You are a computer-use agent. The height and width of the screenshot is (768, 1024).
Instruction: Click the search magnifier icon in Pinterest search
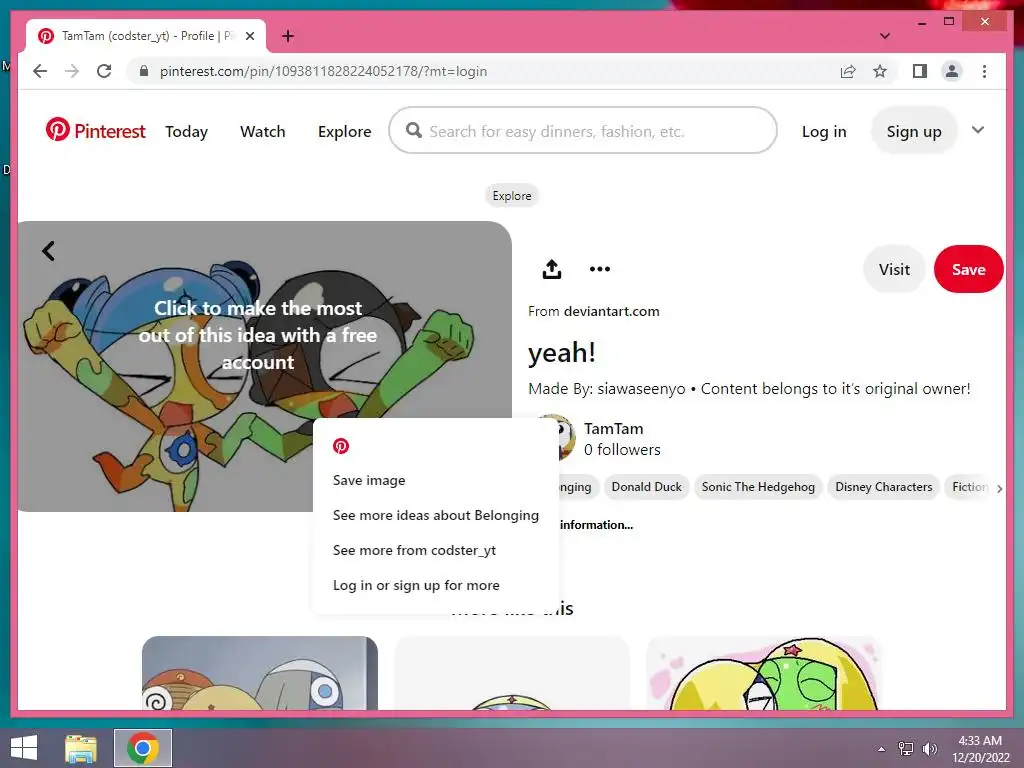tap(413, 131)
